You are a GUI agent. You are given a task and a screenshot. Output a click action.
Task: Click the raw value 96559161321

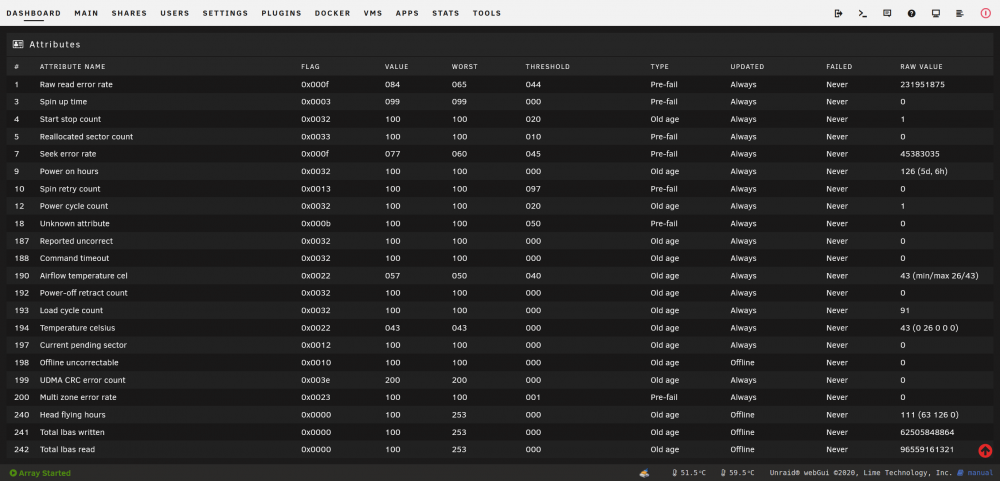click(x=927, y=449)
